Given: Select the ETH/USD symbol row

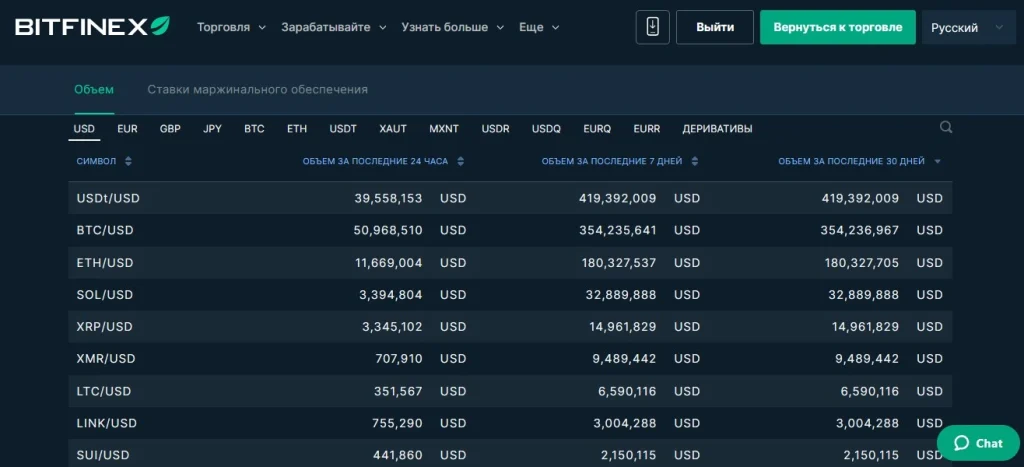Looking at the screenshot, I should (x=510, y=263).
